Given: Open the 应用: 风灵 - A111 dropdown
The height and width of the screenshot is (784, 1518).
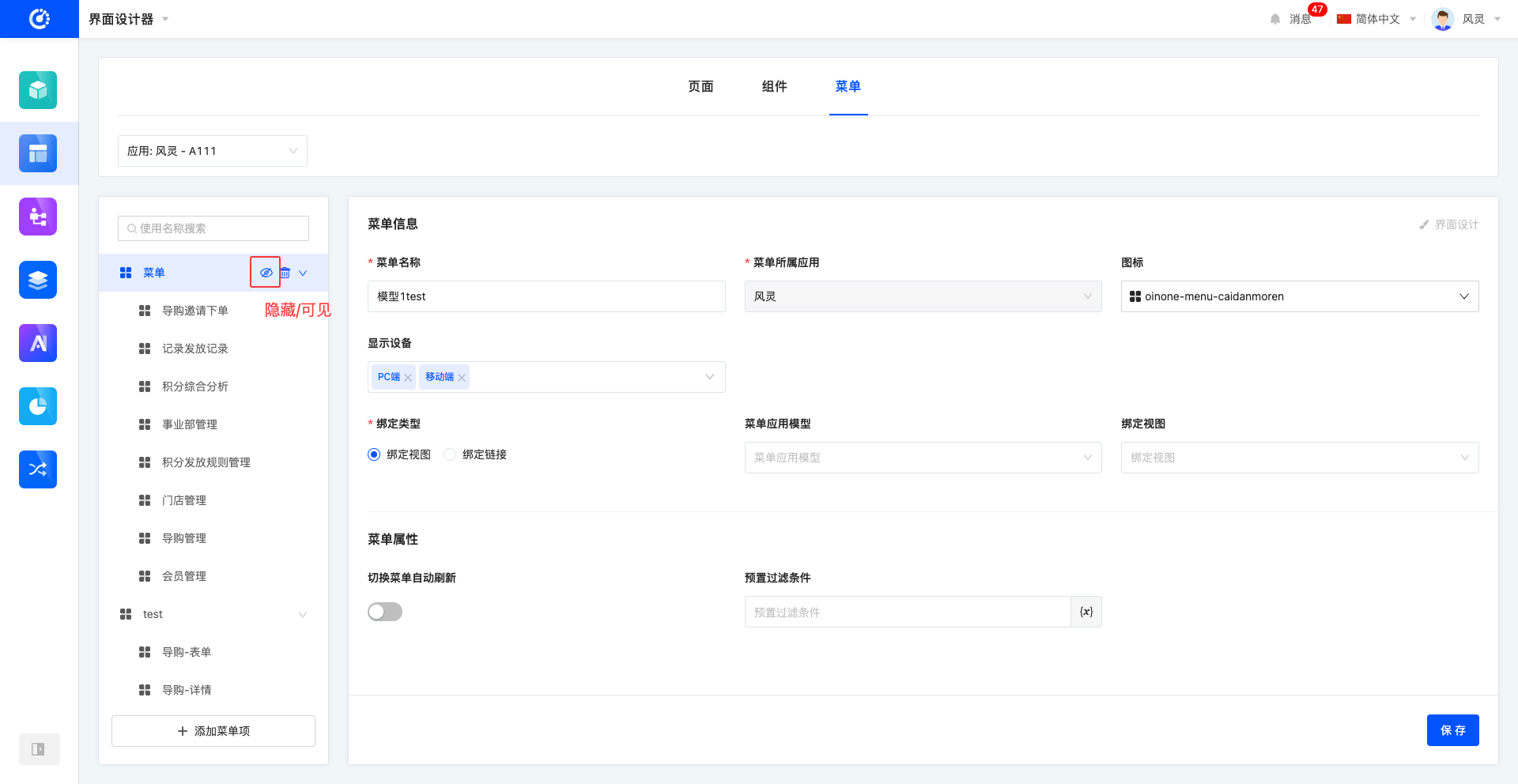Looking at the screenshot, I should pos(212,151).
